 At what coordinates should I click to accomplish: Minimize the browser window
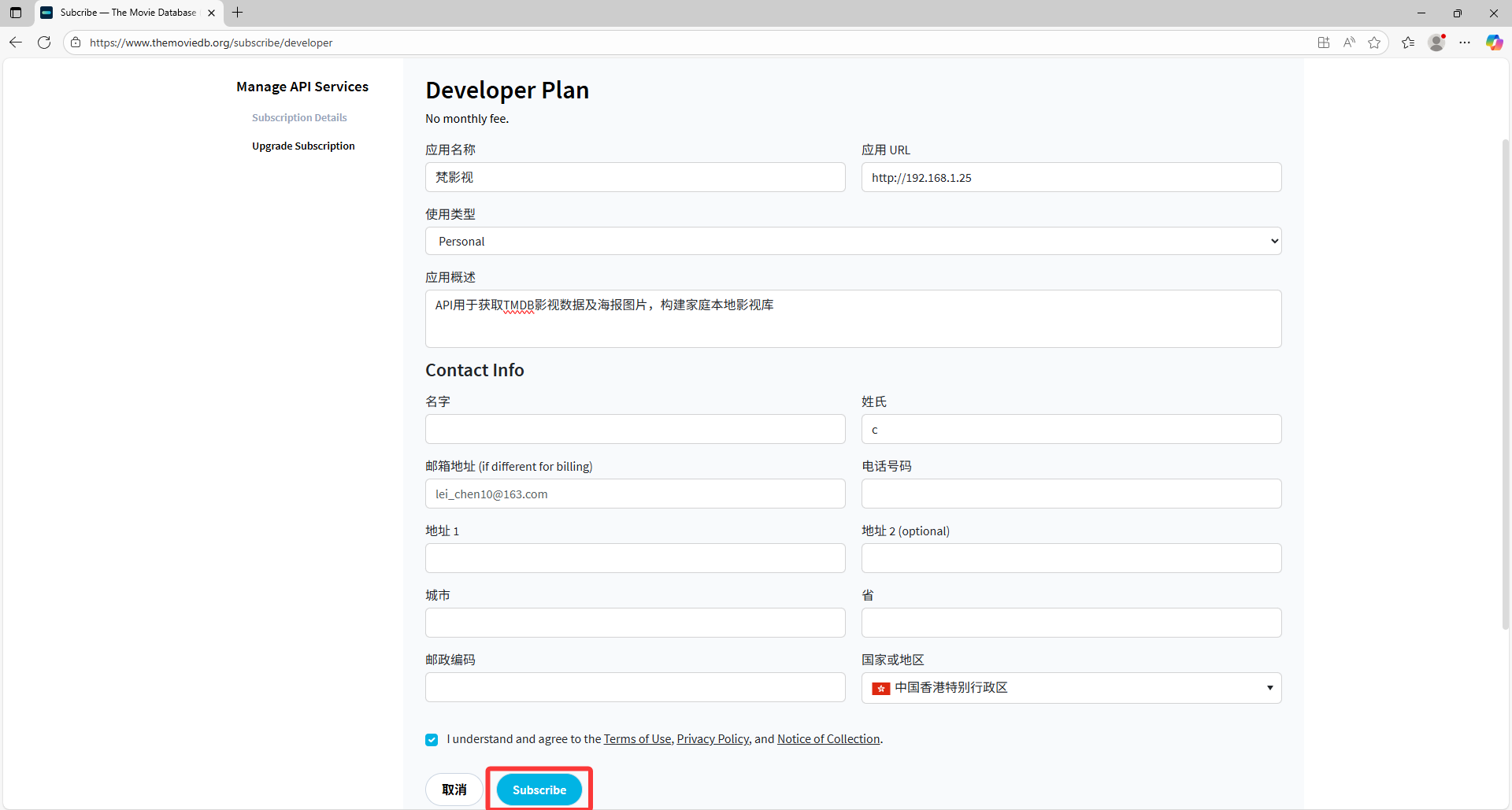click(x=1421, y=13)
